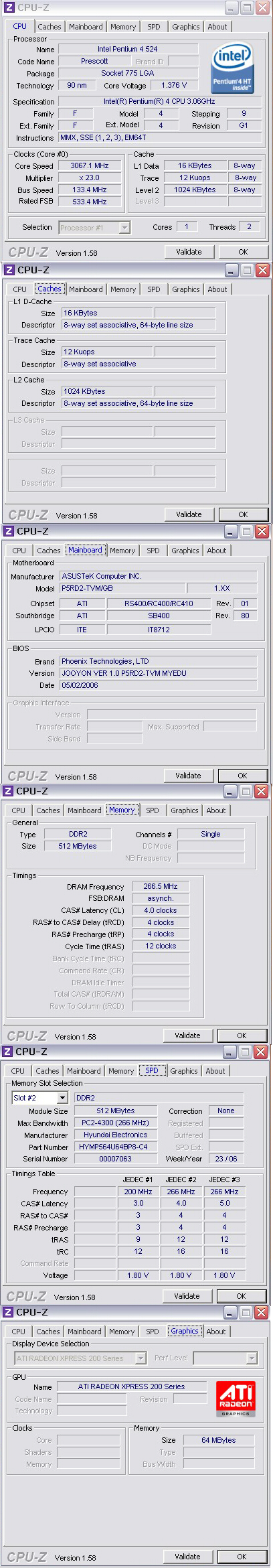The height and width of the screenshot is (1568, 273).
Task: Click the '533.4 MHz' rated FSB value
Action: (90, 202)
